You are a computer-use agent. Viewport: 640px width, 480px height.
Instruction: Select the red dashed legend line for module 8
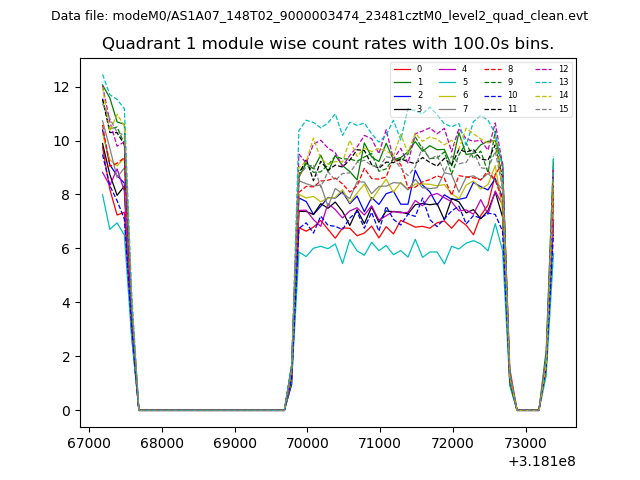494,69
